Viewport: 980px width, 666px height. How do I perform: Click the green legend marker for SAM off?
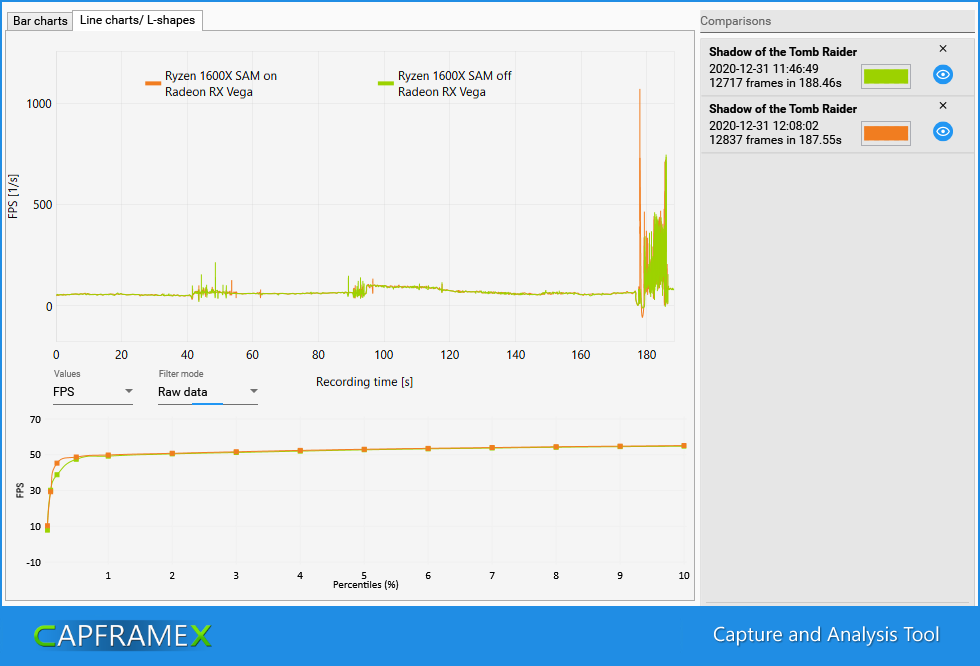(385, 83)
